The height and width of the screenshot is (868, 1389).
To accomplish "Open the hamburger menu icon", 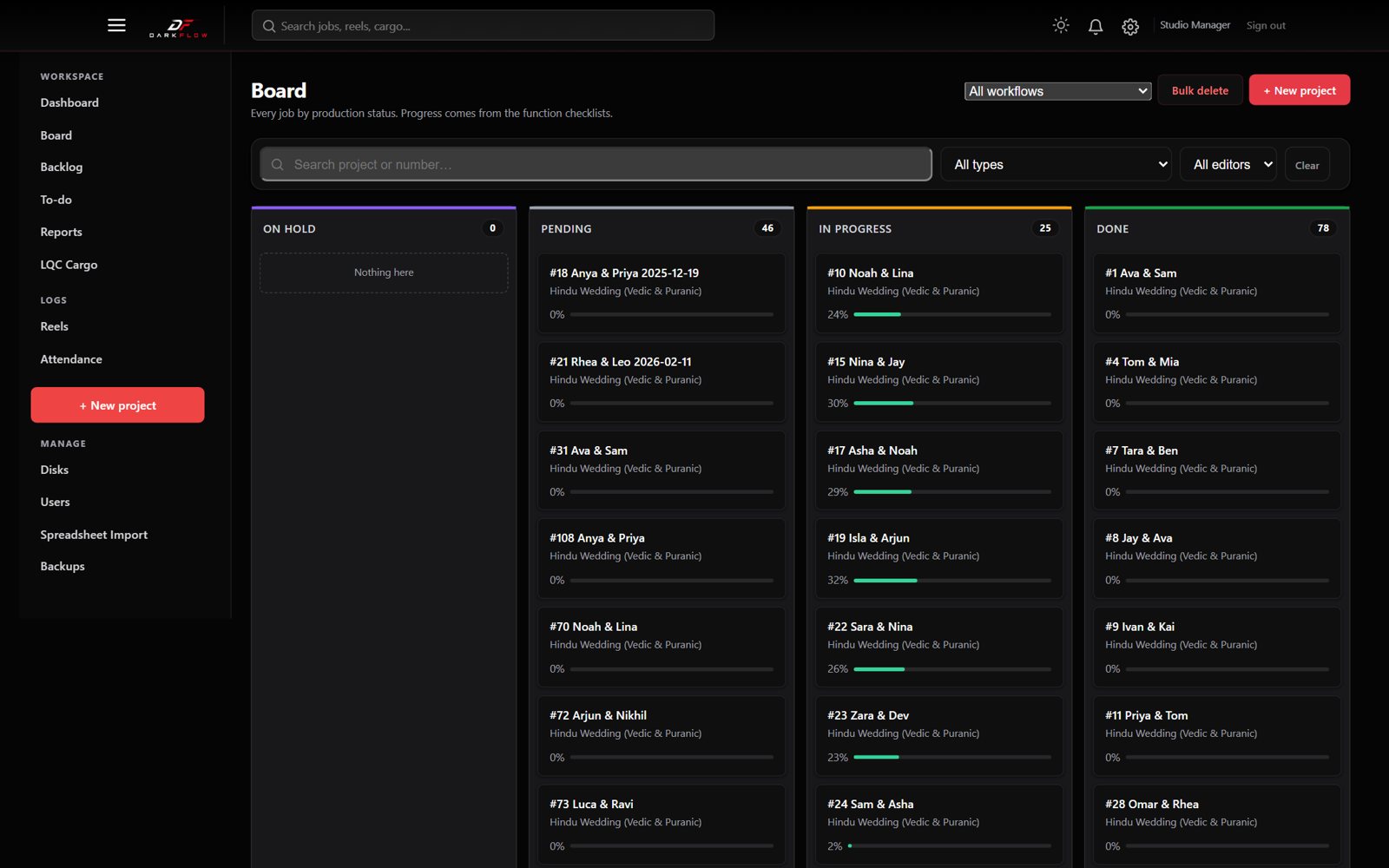I will 116,25.
